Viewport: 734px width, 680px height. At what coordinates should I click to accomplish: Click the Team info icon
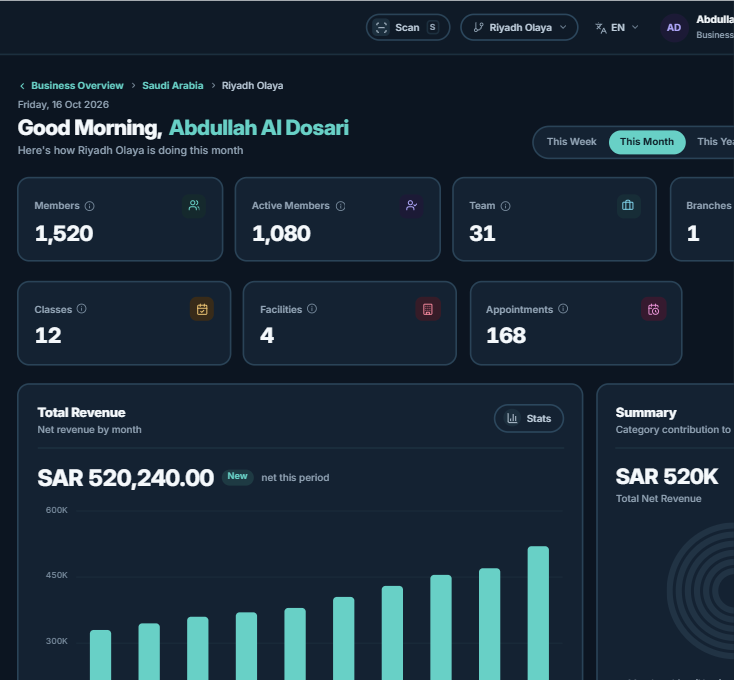[x=506, y=206]
